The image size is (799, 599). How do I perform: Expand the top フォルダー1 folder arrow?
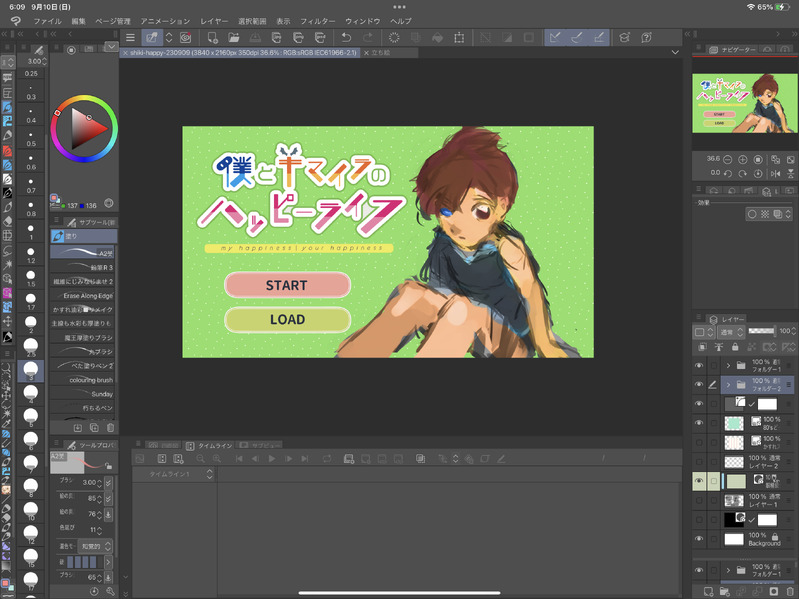click(729, 365)
